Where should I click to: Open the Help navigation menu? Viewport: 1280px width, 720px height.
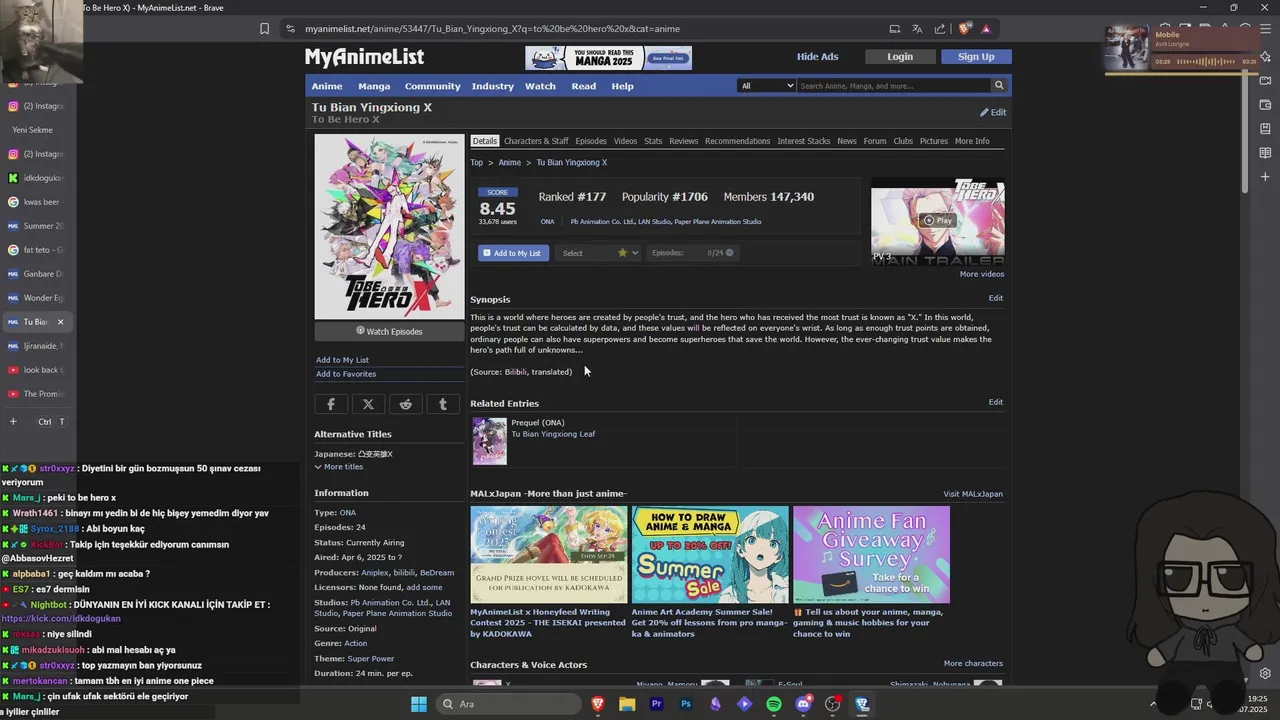(x=622, y=86)
